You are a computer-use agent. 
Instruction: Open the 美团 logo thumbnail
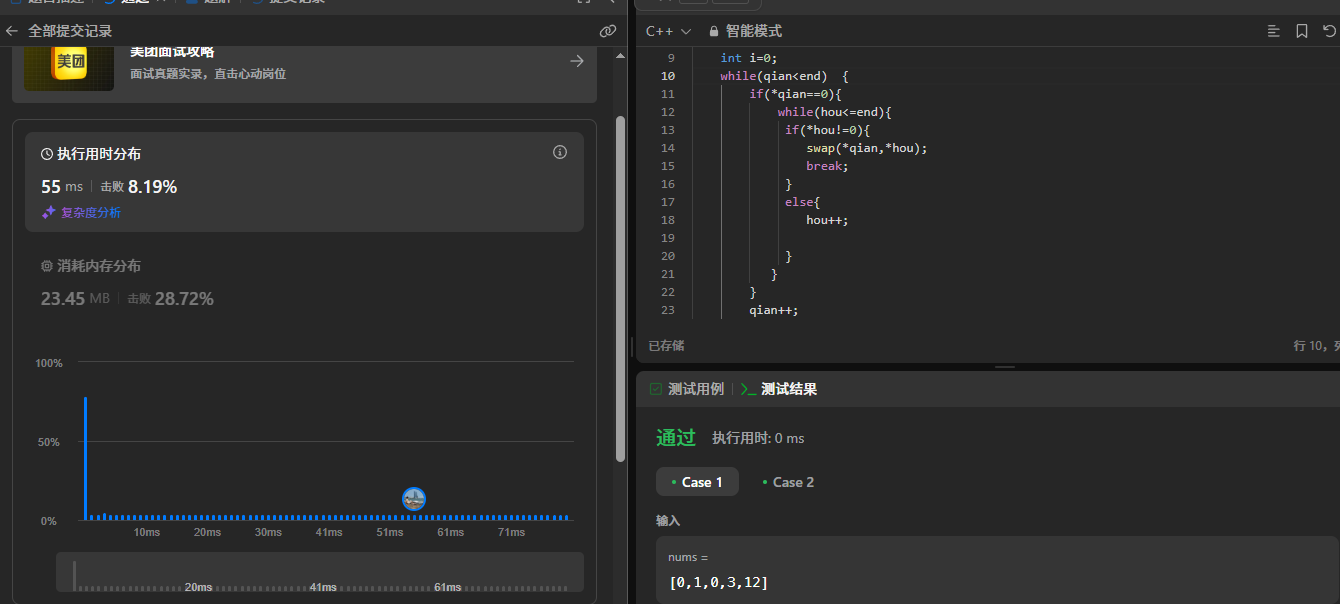(x=69, y=66)
